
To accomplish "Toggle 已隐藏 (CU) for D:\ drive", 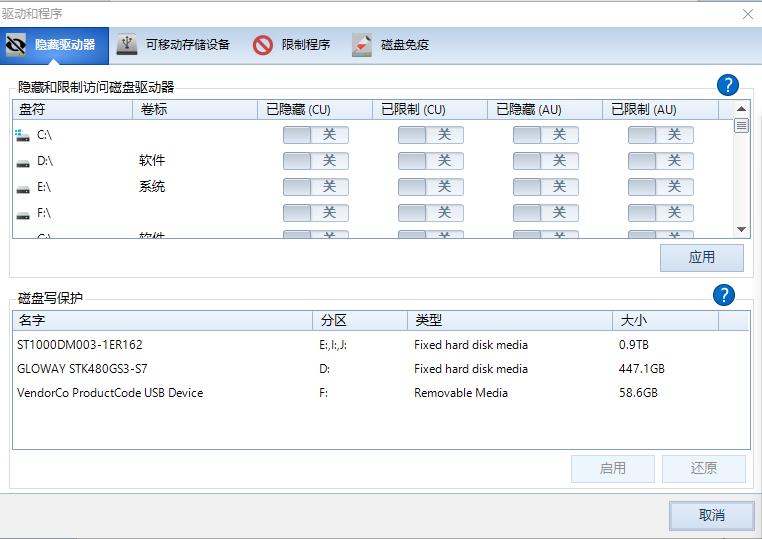I will tap(316, 161).
